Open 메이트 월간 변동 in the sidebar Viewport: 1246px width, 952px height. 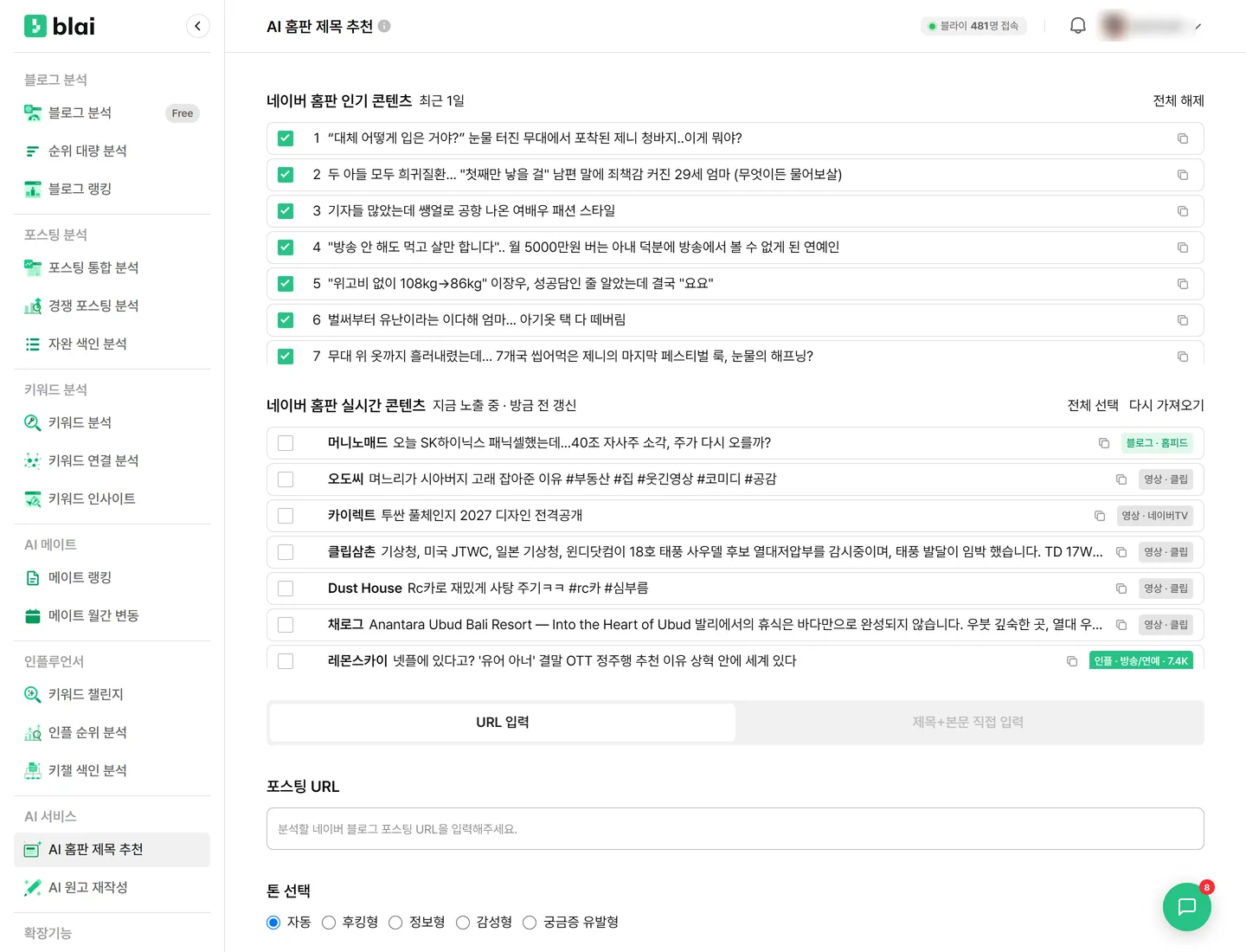click(x=112, y=615)
